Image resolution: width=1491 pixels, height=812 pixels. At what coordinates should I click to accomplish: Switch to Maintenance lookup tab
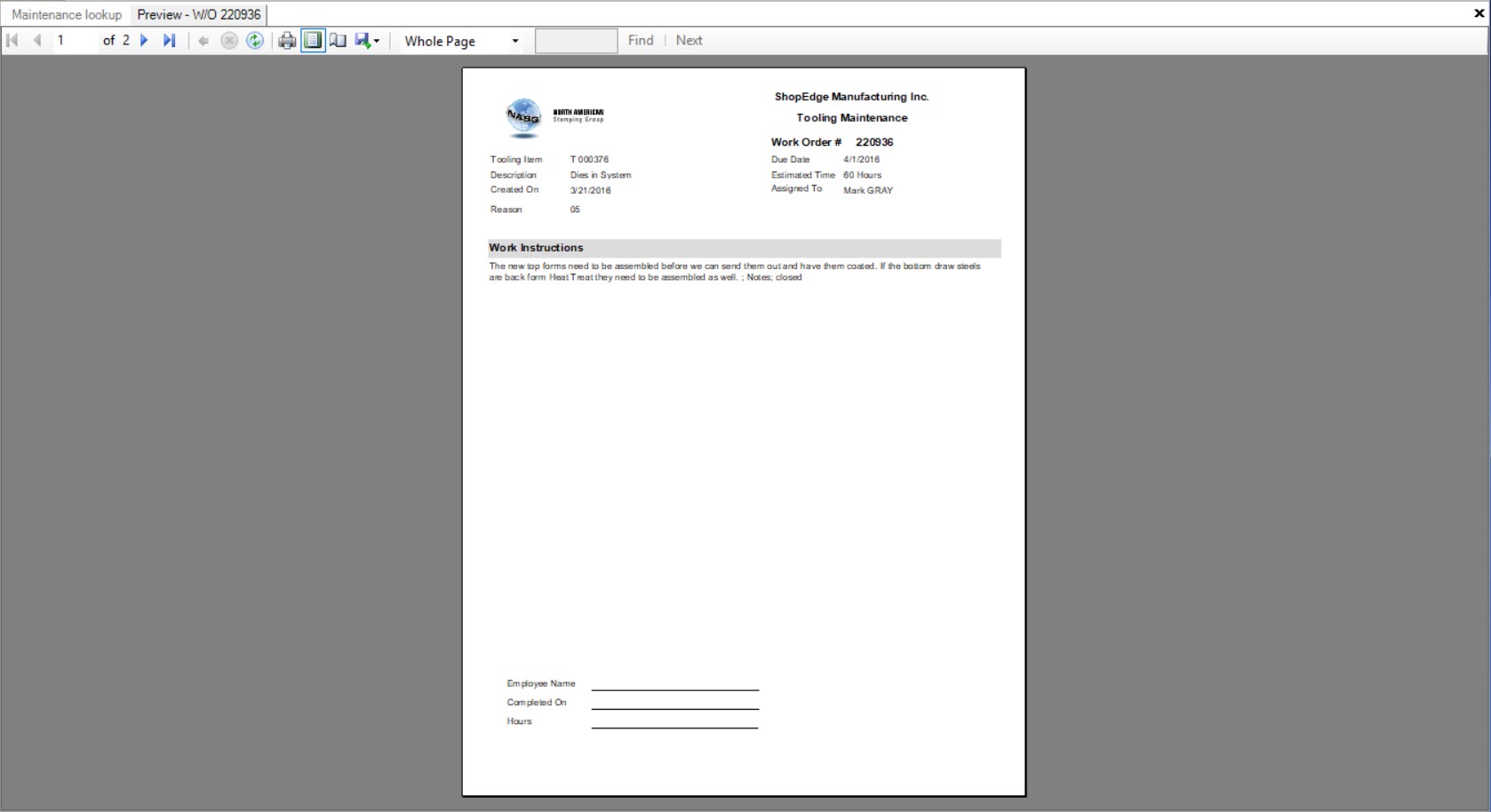67,14
